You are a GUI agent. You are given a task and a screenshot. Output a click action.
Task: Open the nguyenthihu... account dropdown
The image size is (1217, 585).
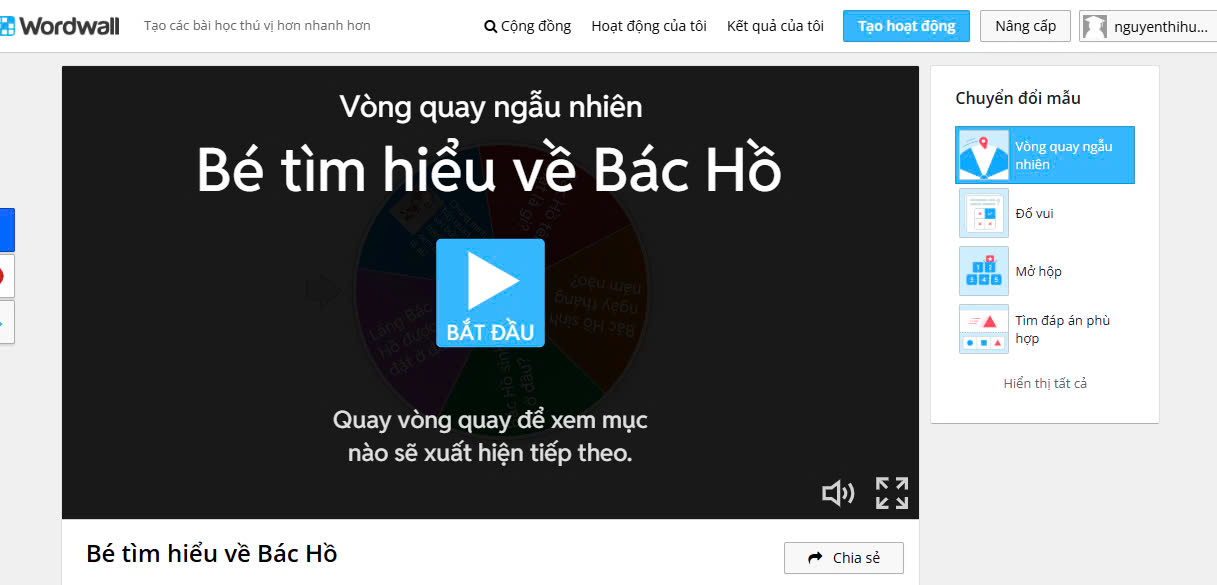pyautogui.click(x=1147, y=26)
